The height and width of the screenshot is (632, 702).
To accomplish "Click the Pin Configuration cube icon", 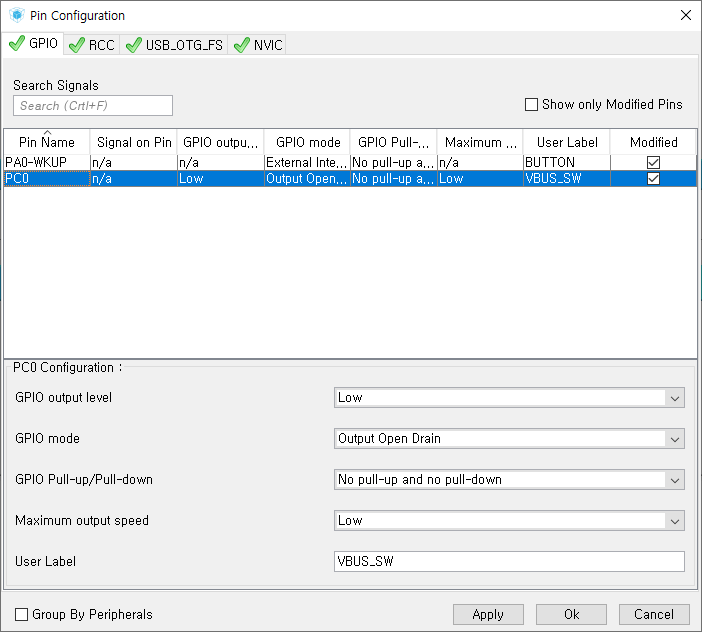I will click(x=17, y=15).
